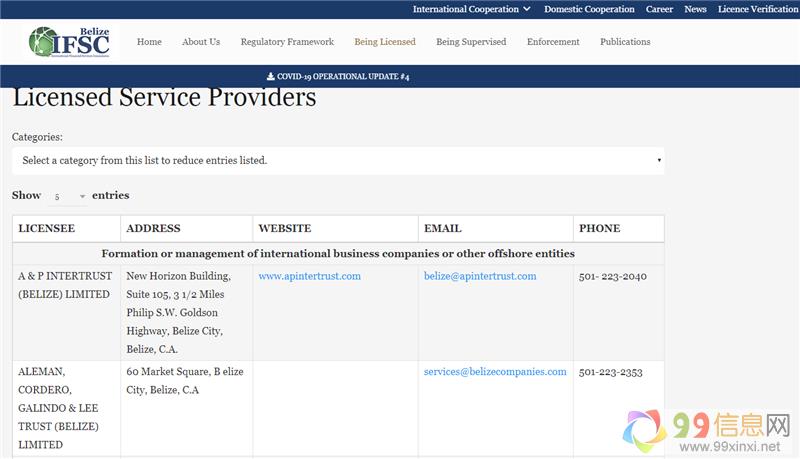Expand the International Cooperation menu

tap(472, 9)
